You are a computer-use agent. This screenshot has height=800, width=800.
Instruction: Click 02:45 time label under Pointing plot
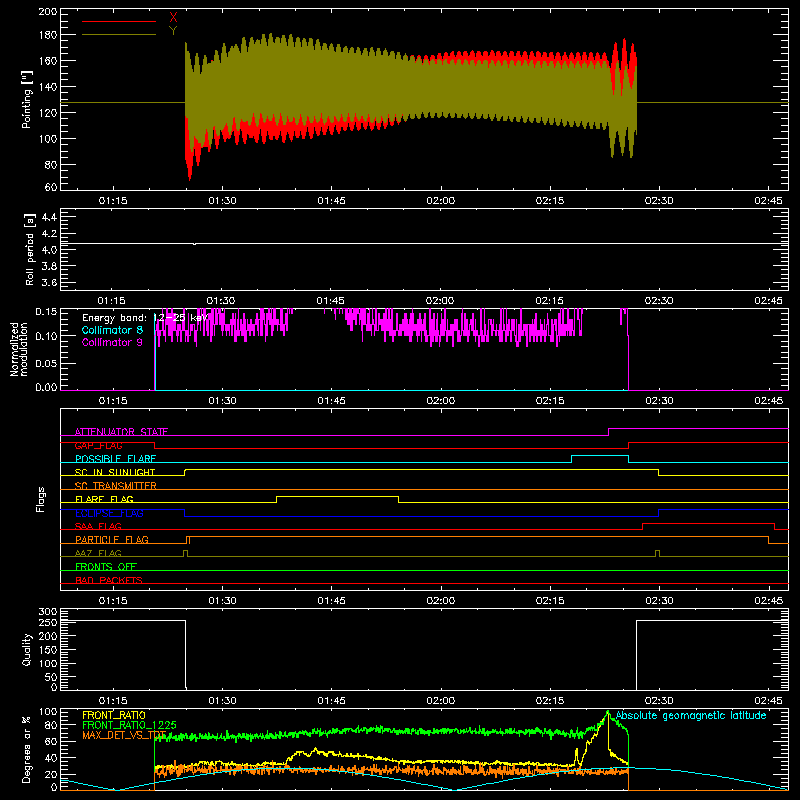coord(768,201)
